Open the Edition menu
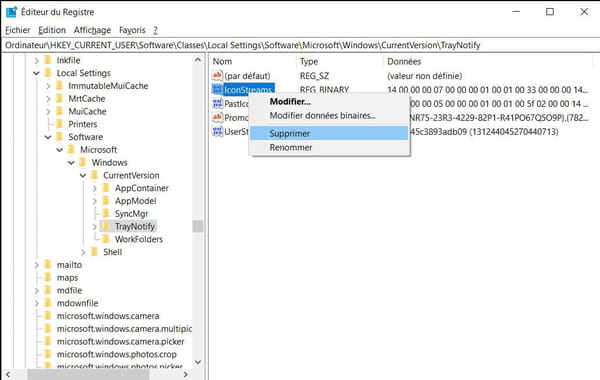Image resolution: width=600 pixels, height=380 pixels. 52,30
